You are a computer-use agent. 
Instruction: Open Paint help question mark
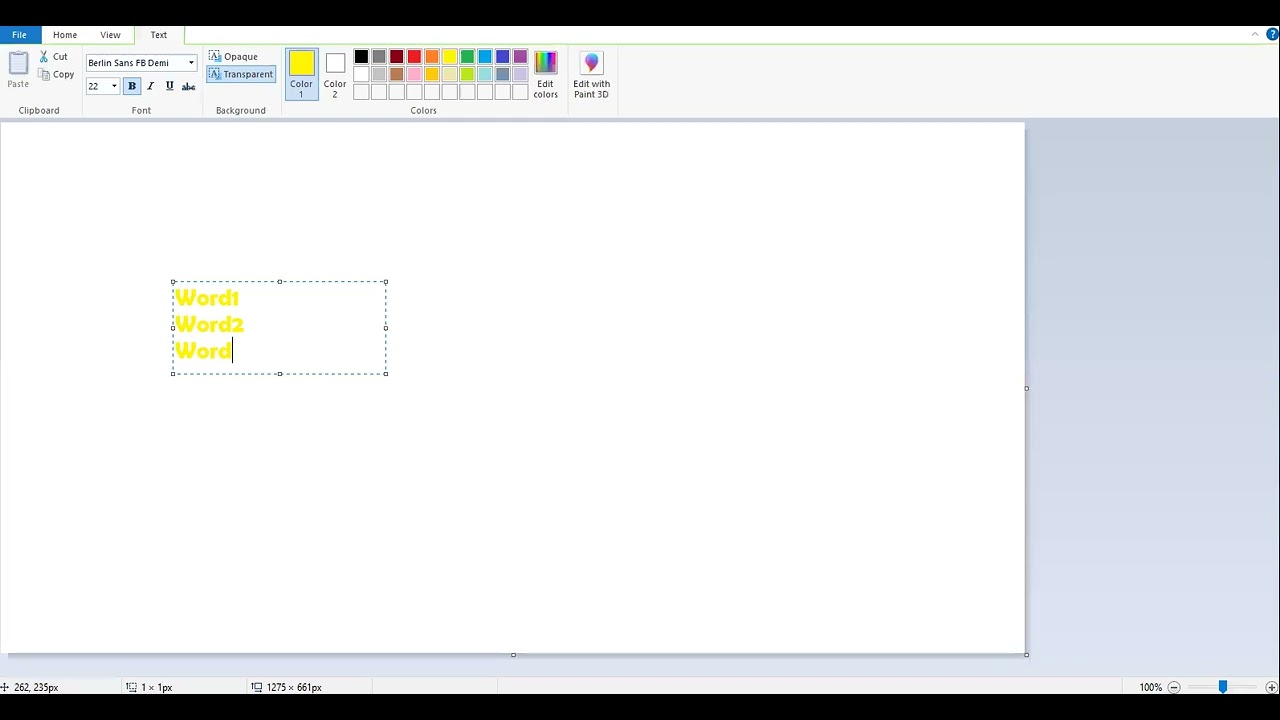1272,35
